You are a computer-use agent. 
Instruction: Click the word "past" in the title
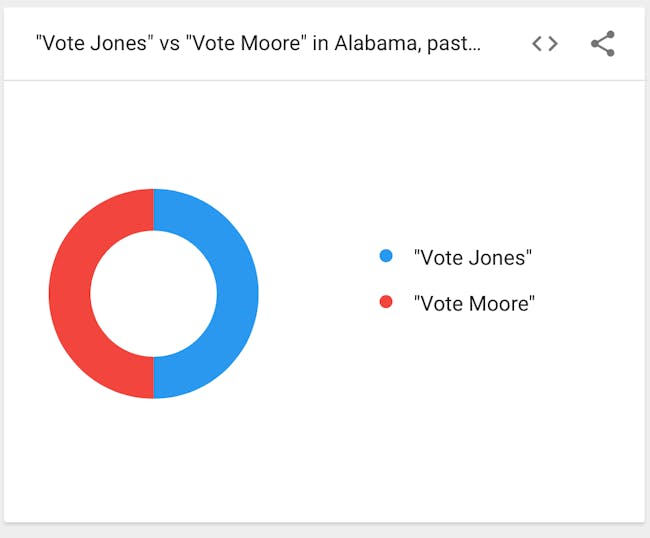pyautogui.click(x=448, y=44)
